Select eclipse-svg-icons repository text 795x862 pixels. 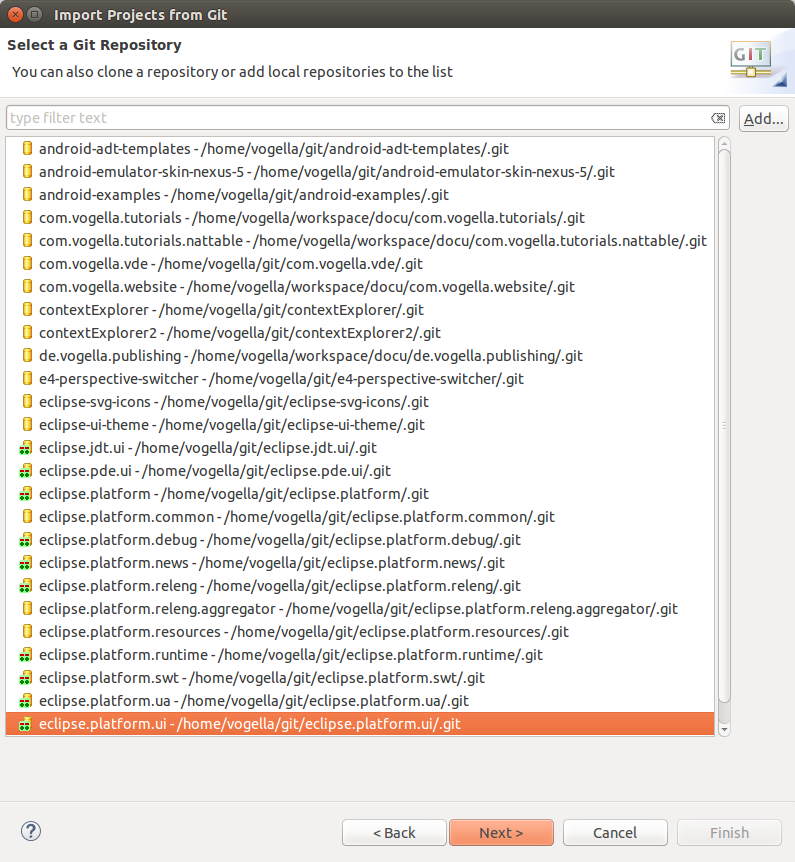click(234, 402)
